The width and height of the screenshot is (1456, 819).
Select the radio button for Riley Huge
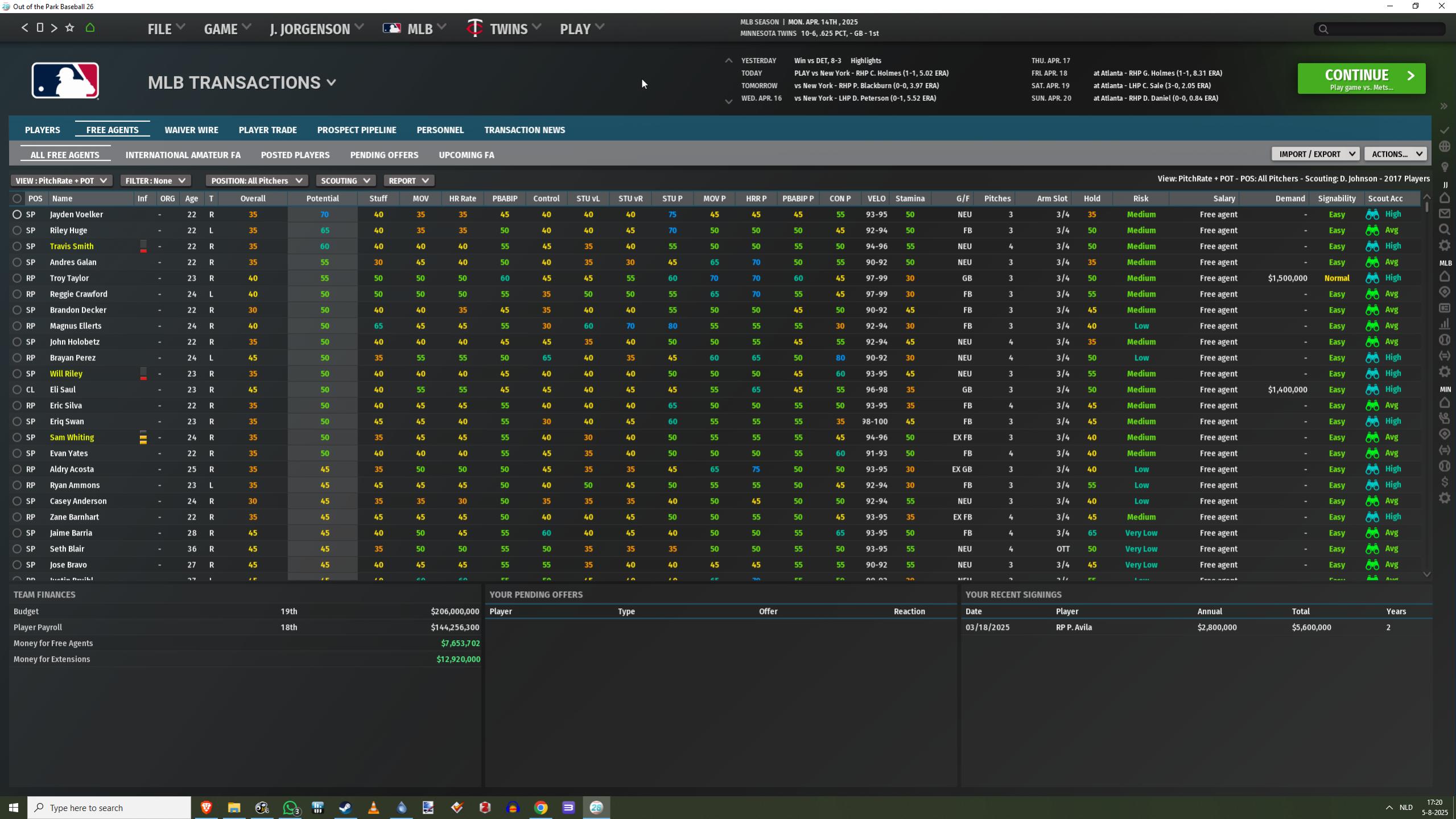coord(17,231)
